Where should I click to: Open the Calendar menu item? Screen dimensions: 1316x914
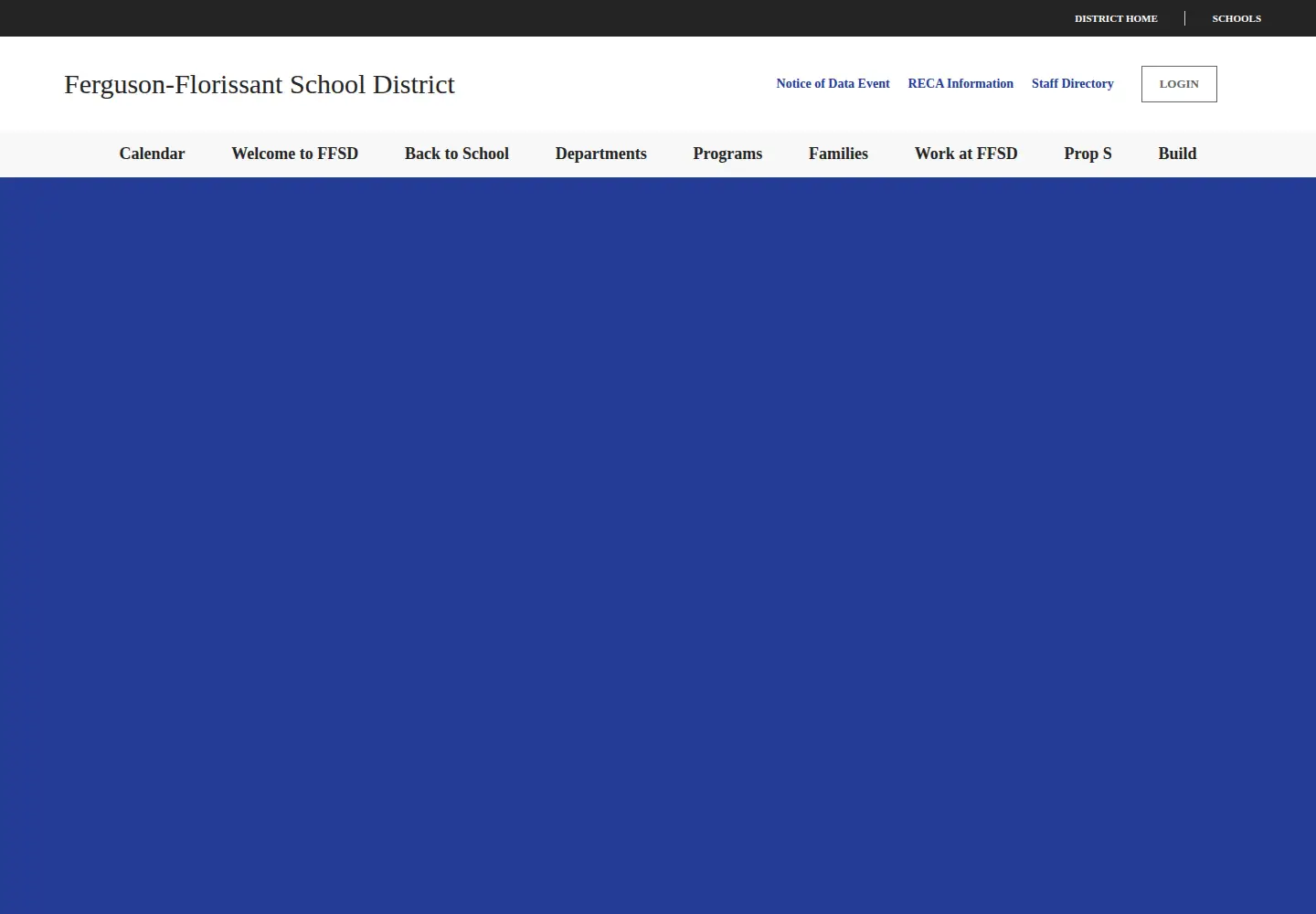152,154
